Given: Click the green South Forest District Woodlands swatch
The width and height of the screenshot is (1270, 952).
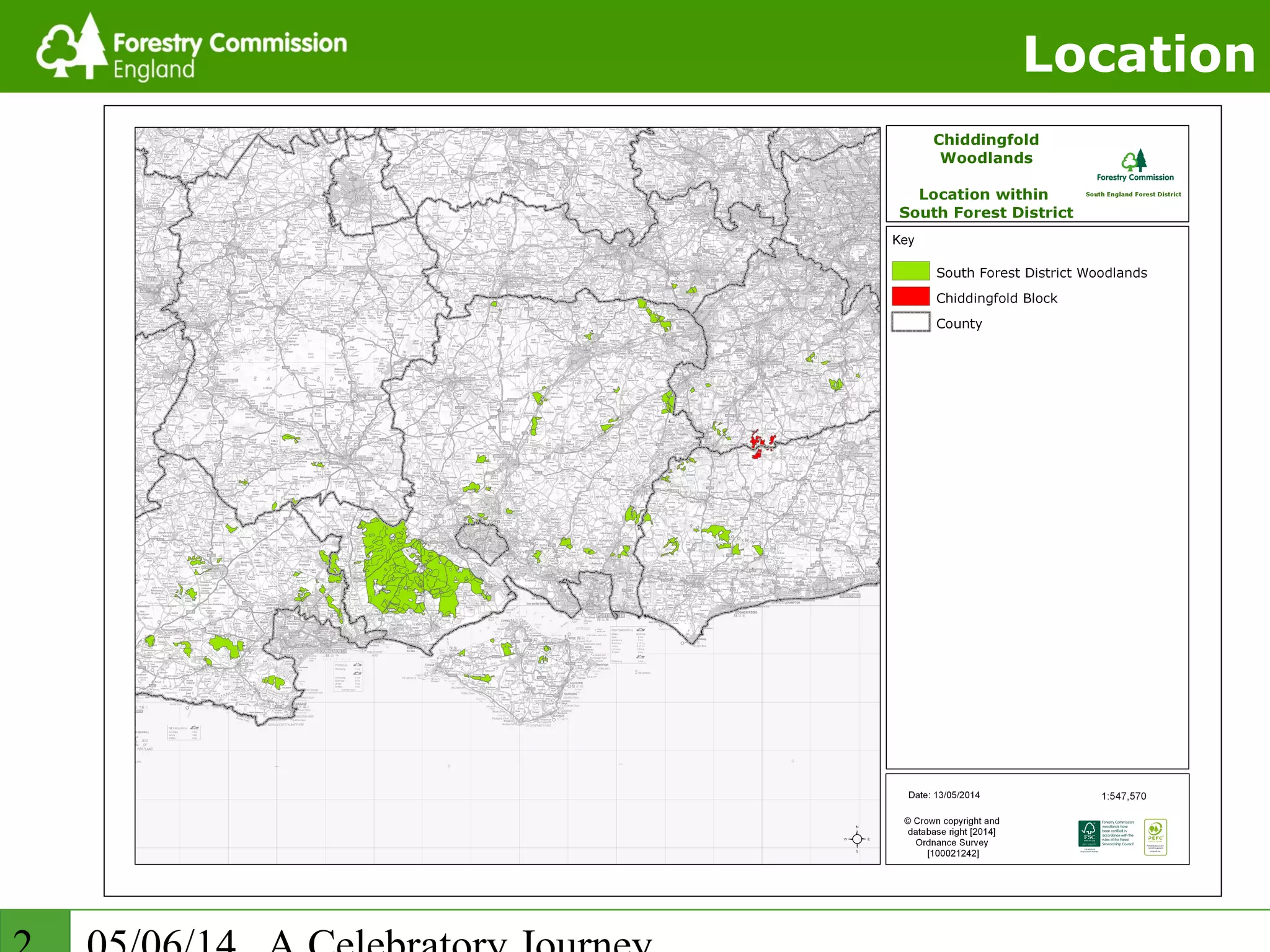Looking at the screenshot, I should click(910, 271).
